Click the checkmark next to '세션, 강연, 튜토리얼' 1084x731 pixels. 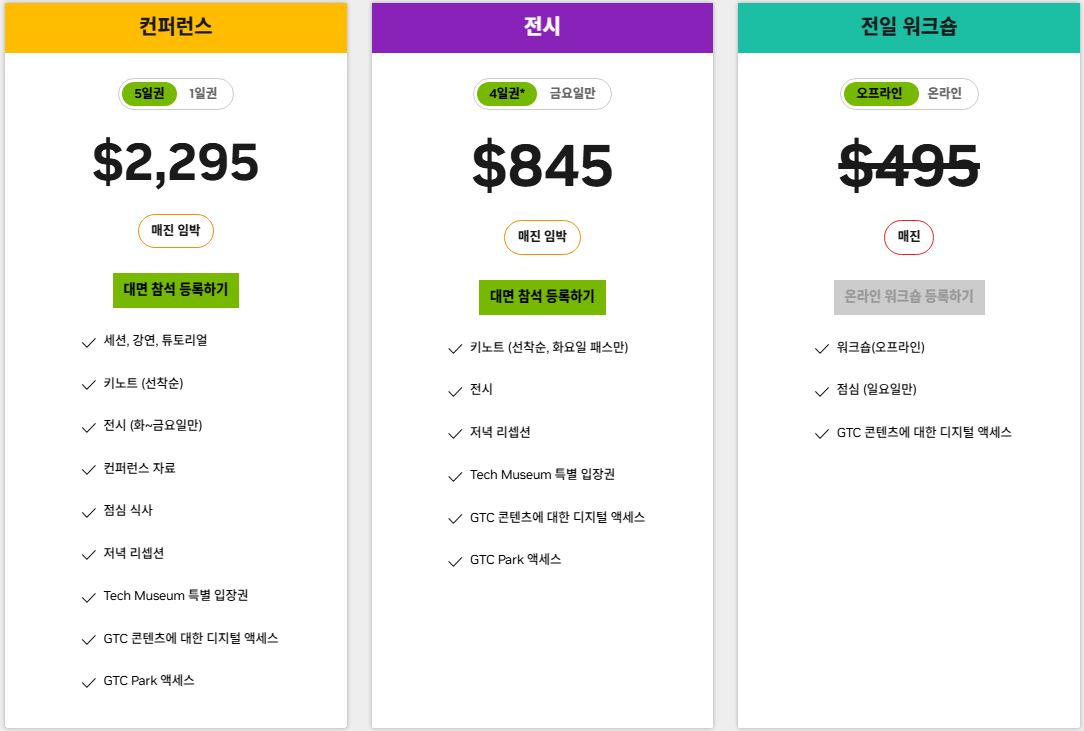point(88,342)
